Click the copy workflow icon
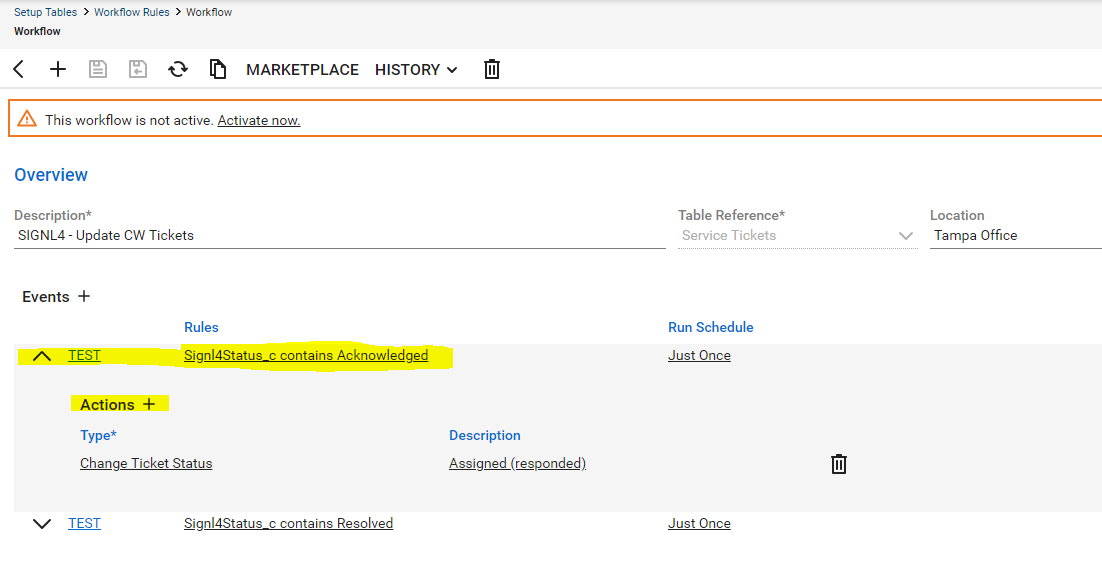This screenshot has height=585, width=1102. (x=218, y=69)
